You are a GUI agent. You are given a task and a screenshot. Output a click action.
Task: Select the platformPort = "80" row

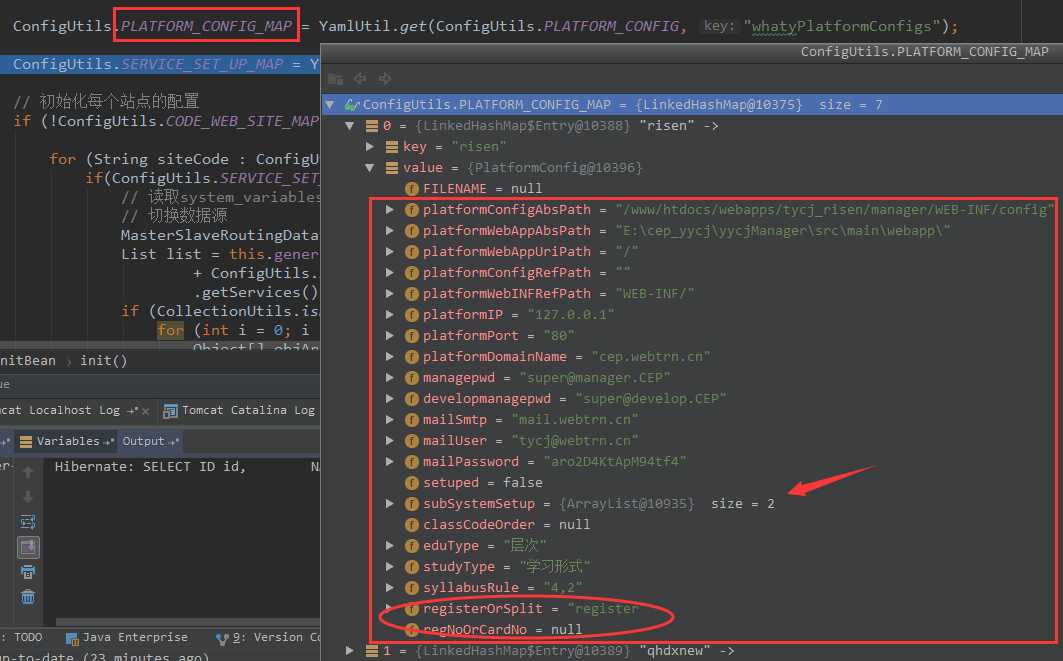tap(692, 336)
